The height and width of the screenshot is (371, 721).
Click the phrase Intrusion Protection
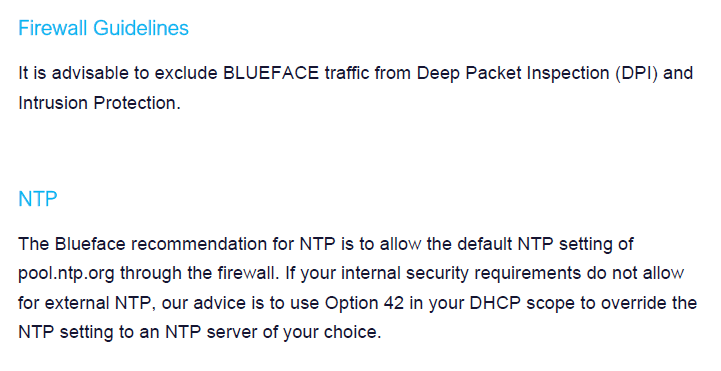tap(99, 103)
